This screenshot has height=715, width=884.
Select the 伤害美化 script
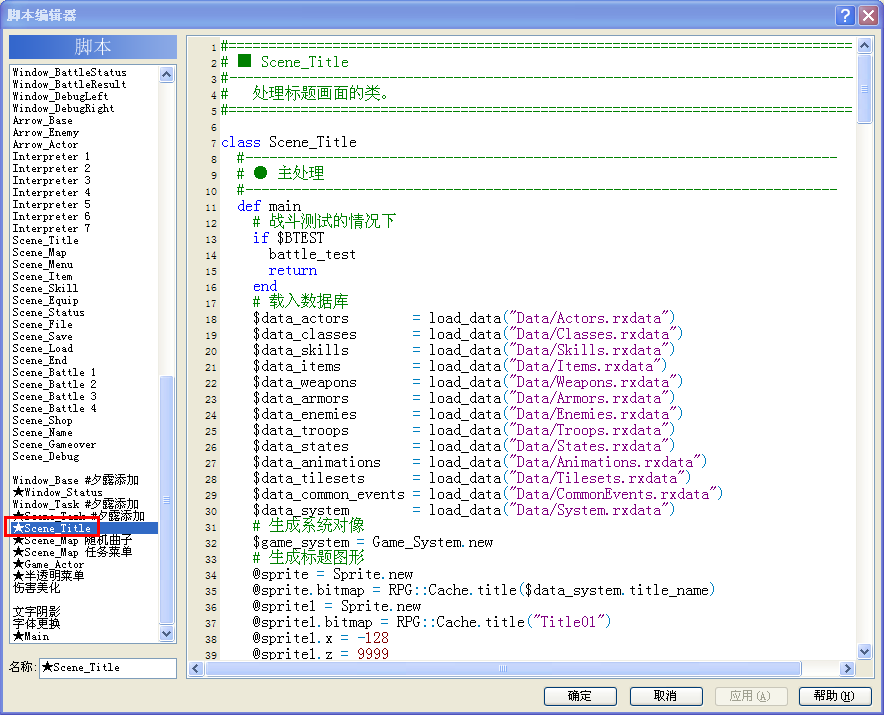click(x=37, y=588)
